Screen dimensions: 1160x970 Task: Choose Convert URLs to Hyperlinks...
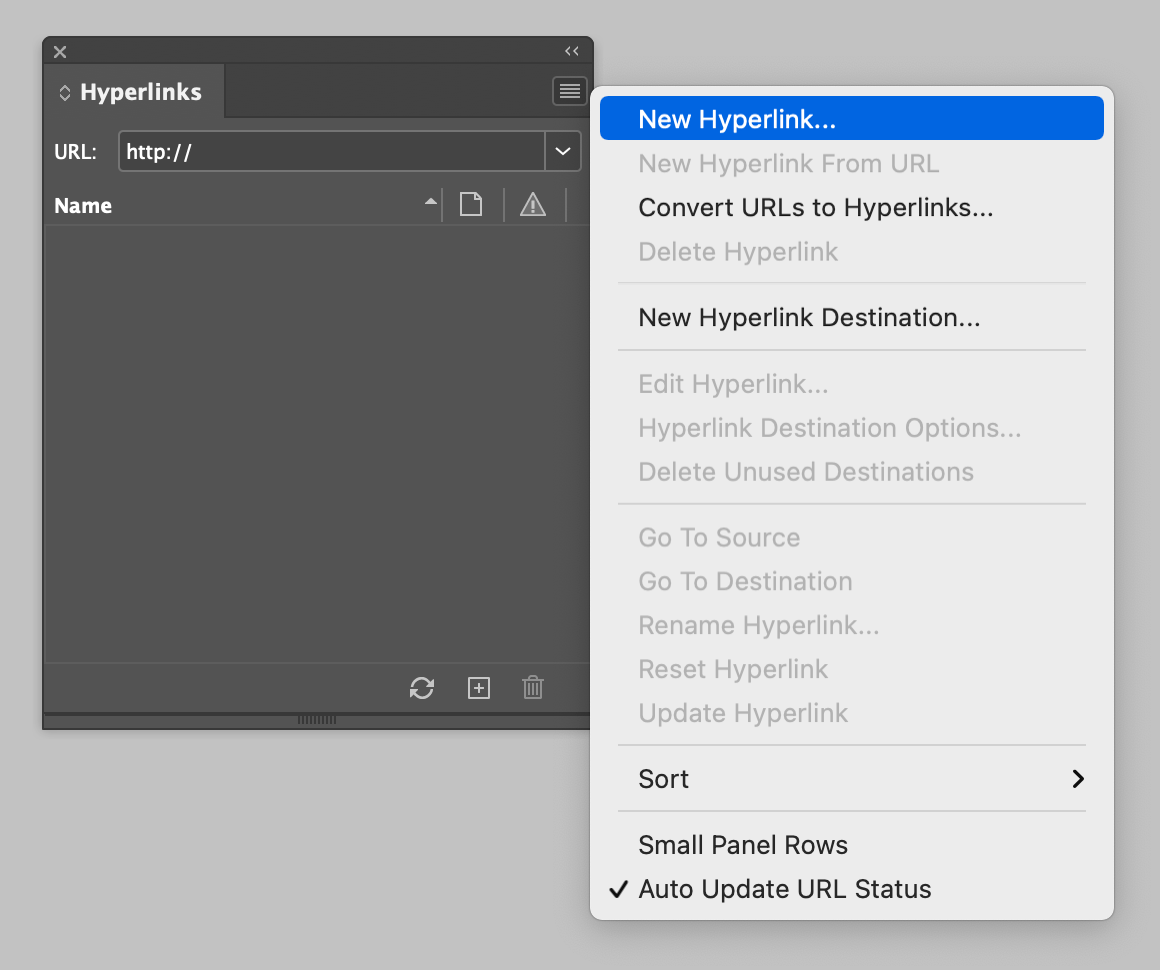coord(852,207)
